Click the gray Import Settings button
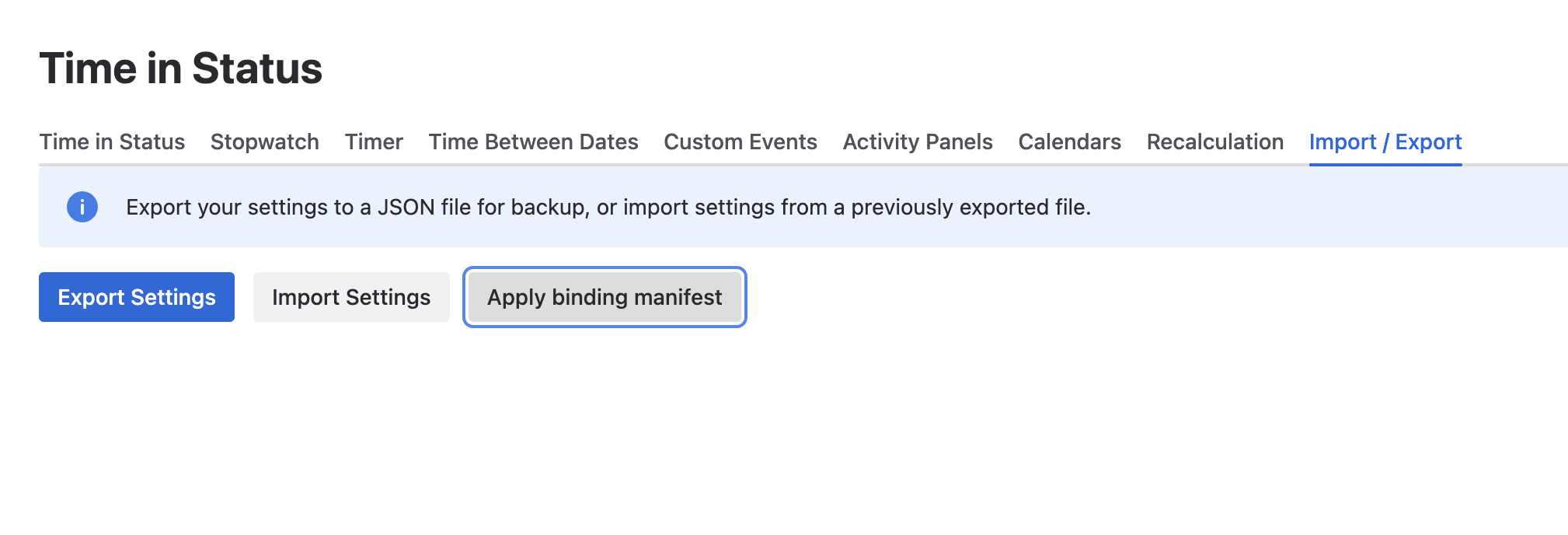Image resolution: width=1568 pixels, height=535 pixels. (x=351, y=297)
